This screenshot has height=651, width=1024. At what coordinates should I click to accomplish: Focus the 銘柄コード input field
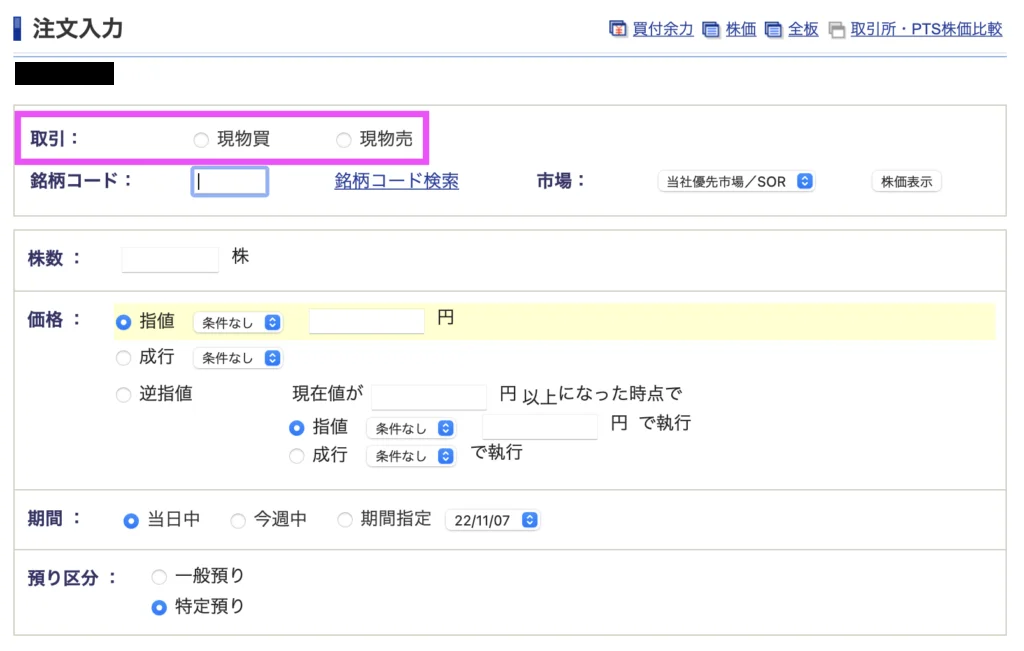pyautogui.click(x=230, y=182)
